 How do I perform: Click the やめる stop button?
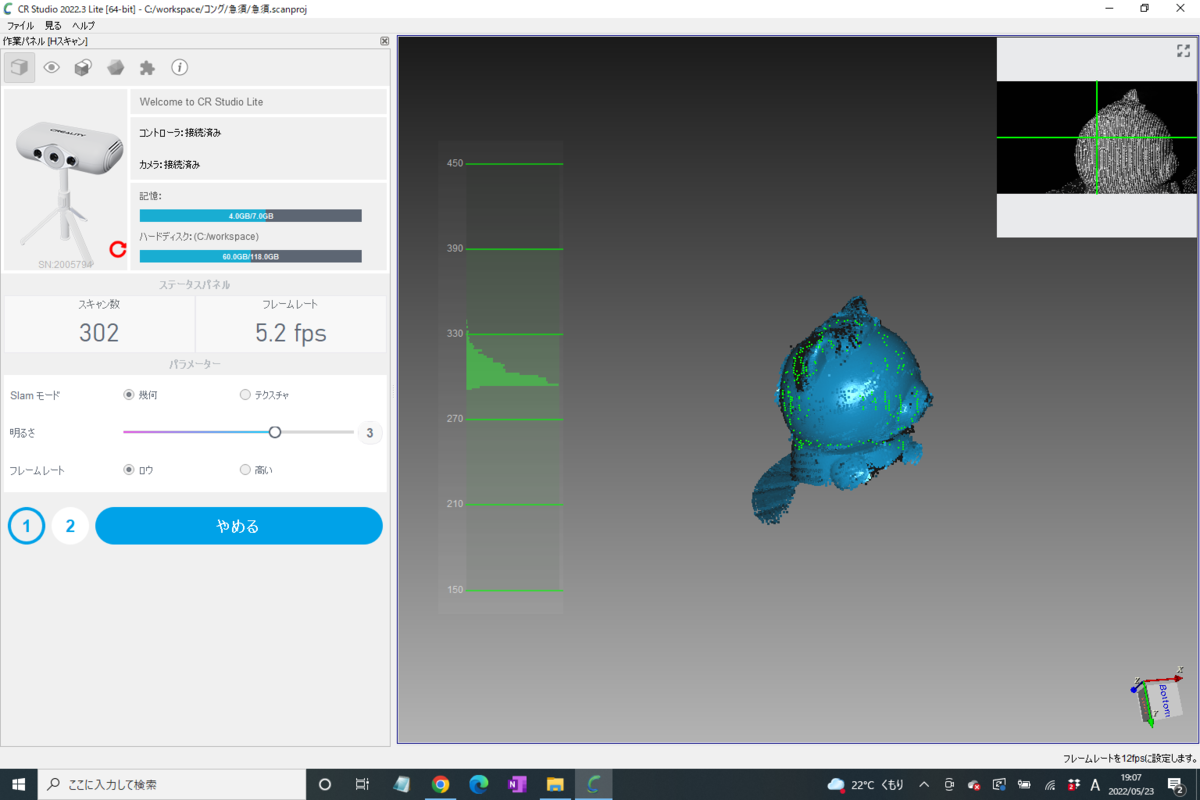pos(239,526)
